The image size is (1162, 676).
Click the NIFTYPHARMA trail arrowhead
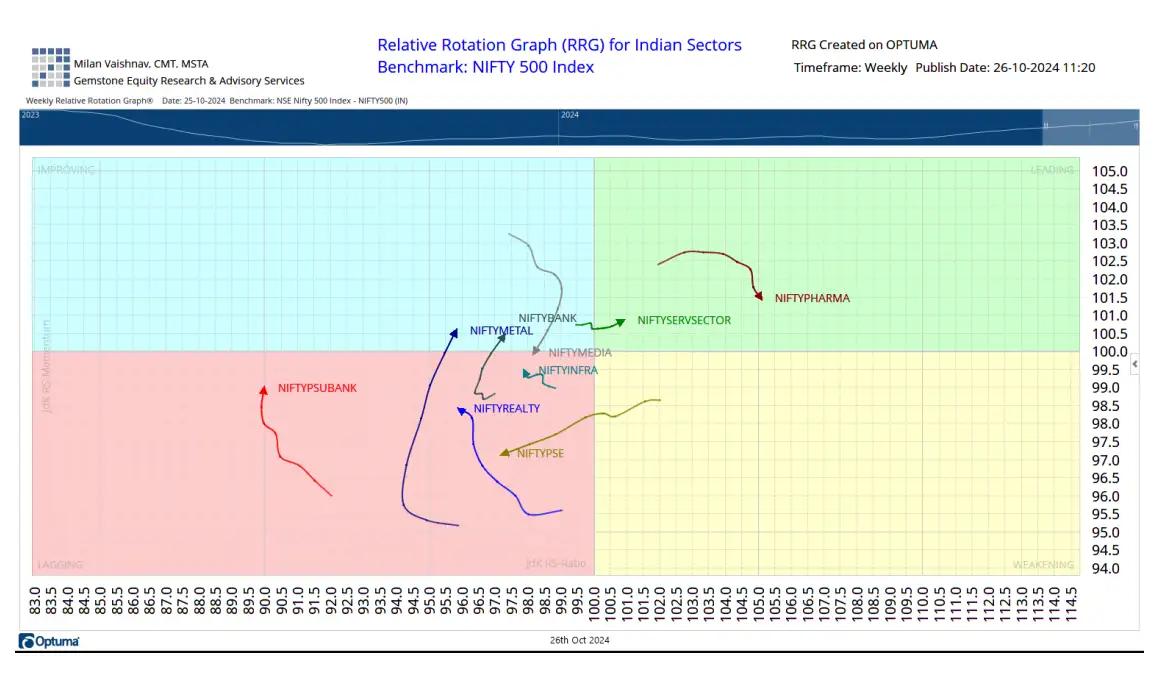coord(759,297)
